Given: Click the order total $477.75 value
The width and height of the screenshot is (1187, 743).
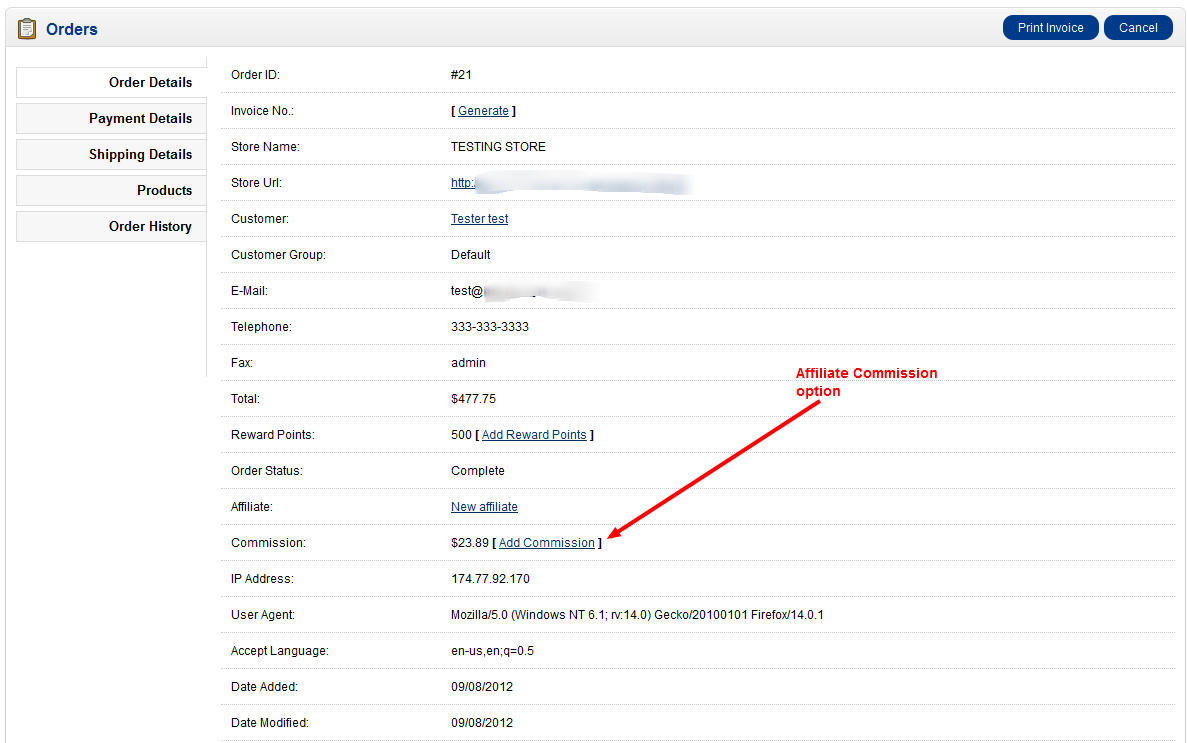Looking at the screenshot, I should [473, 399].
